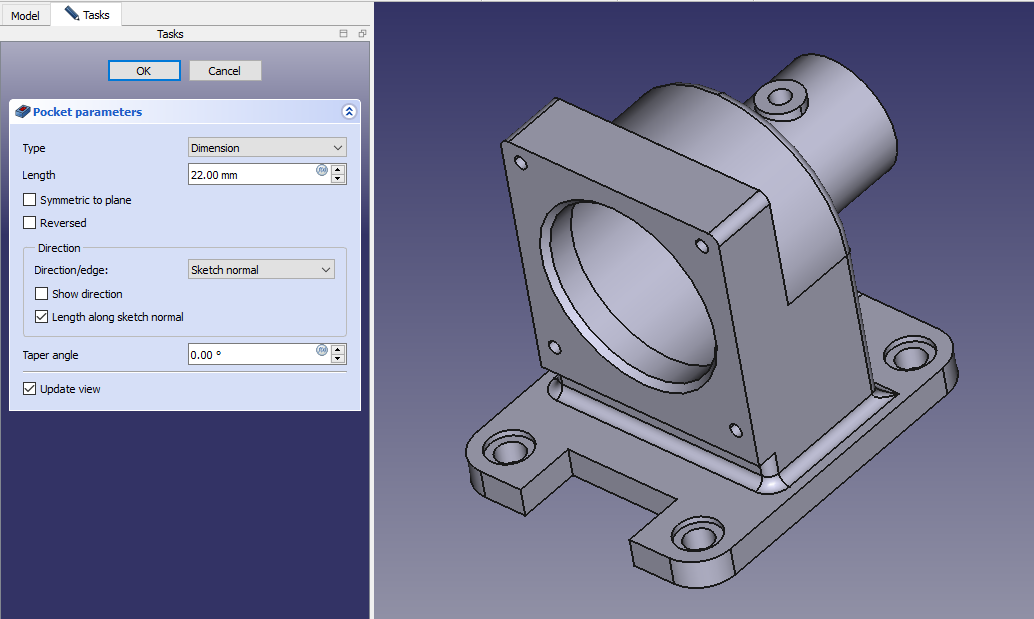This screenshot has height=619, width=1034.
Task: Confirm pocket with OK button
Action: point(144,71)
